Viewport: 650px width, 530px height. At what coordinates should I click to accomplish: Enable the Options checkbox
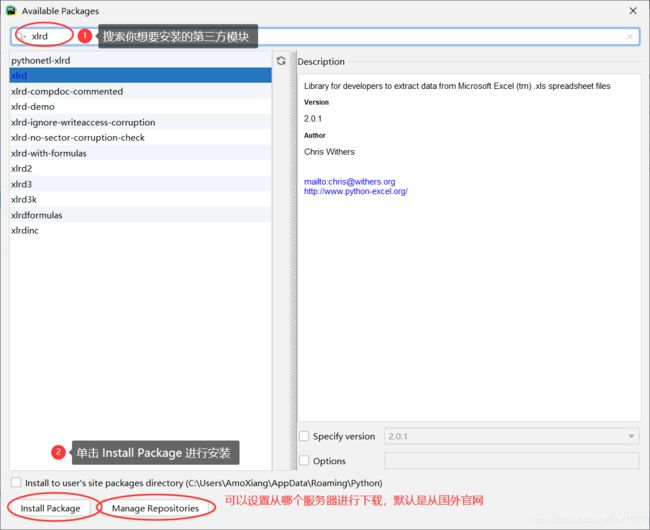pyautogui.click(x=304, y=460)
